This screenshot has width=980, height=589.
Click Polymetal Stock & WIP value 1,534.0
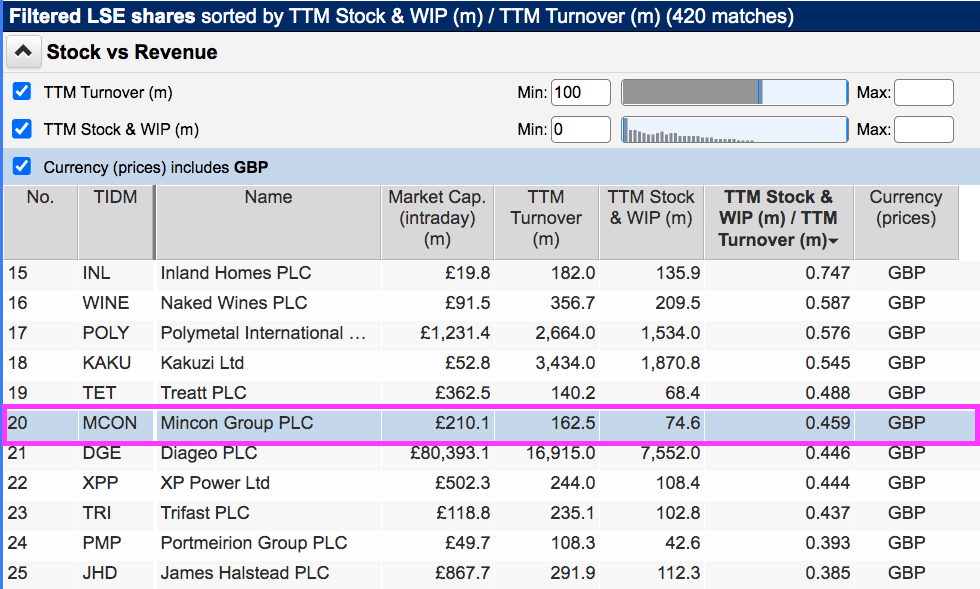[x=670, y=333]
